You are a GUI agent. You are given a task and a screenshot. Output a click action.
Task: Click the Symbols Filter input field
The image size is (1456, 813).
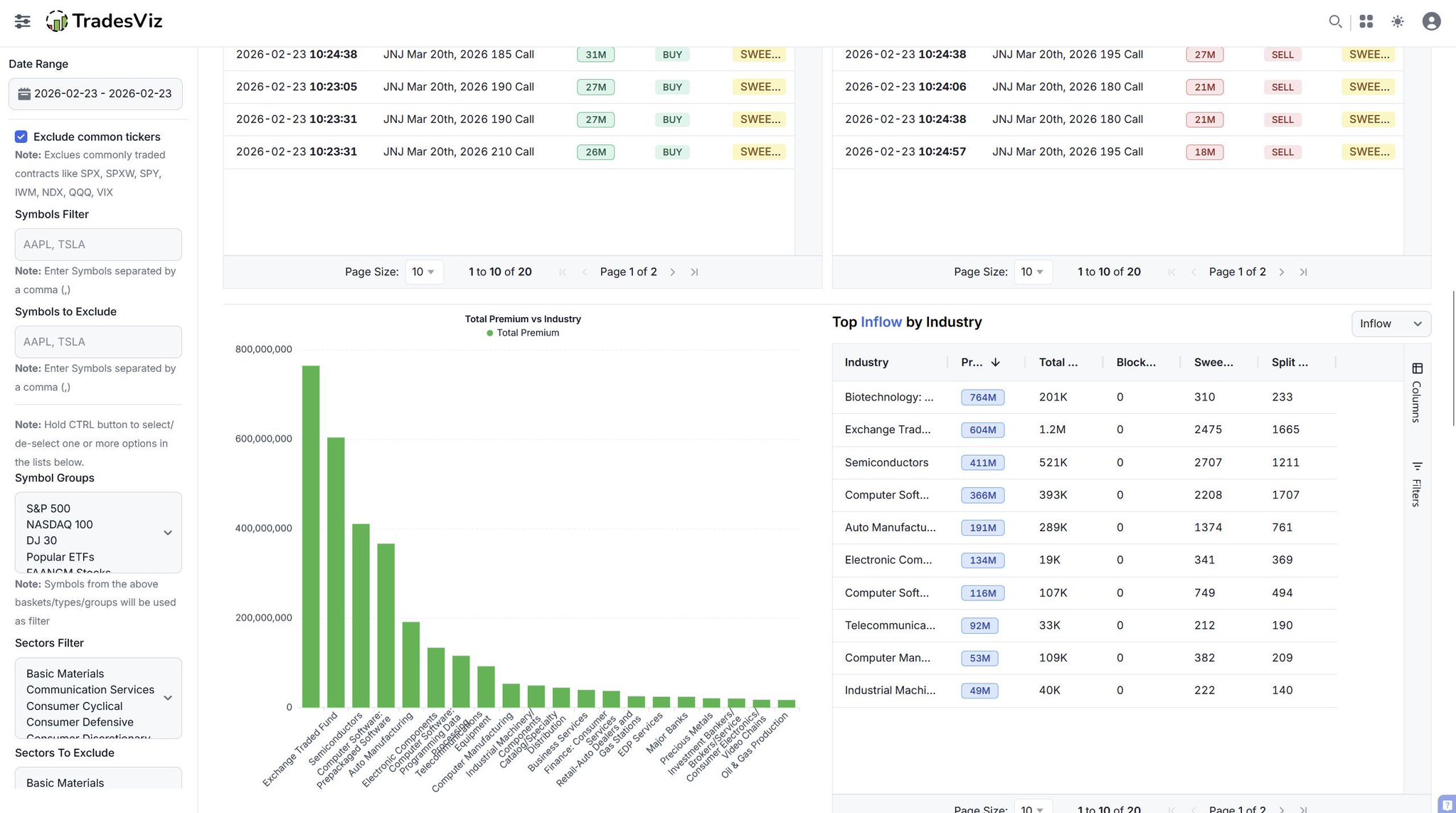tap(98, 245)
